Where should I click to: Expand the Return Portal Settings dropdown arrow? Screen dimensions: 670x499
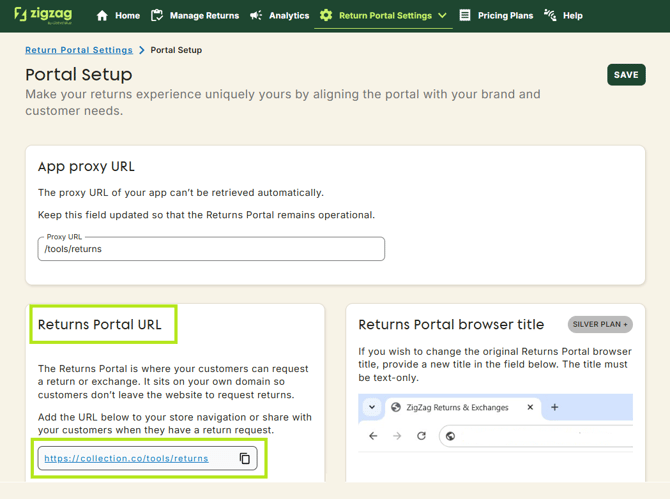[442, 16]
